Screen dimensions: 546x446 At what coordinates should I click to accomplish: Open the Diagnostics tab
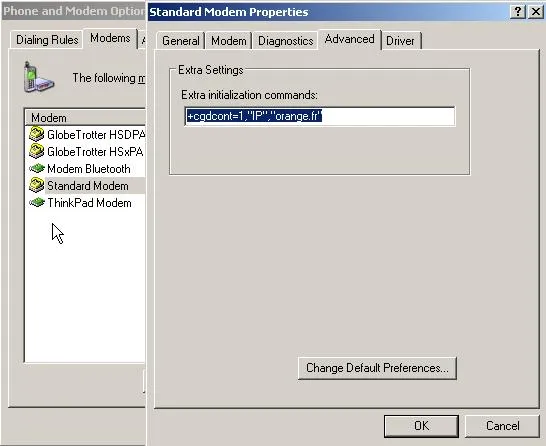286,41
